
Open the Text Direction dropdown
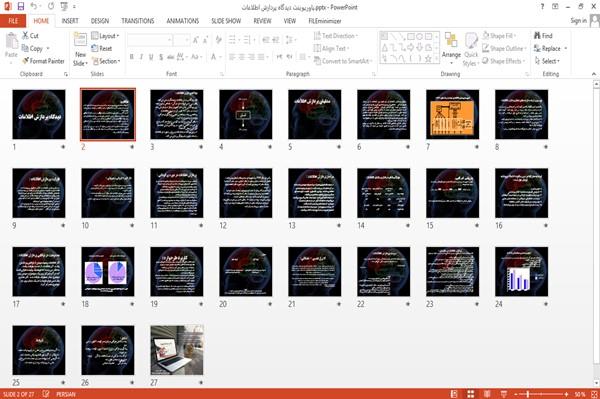point(336,36)
